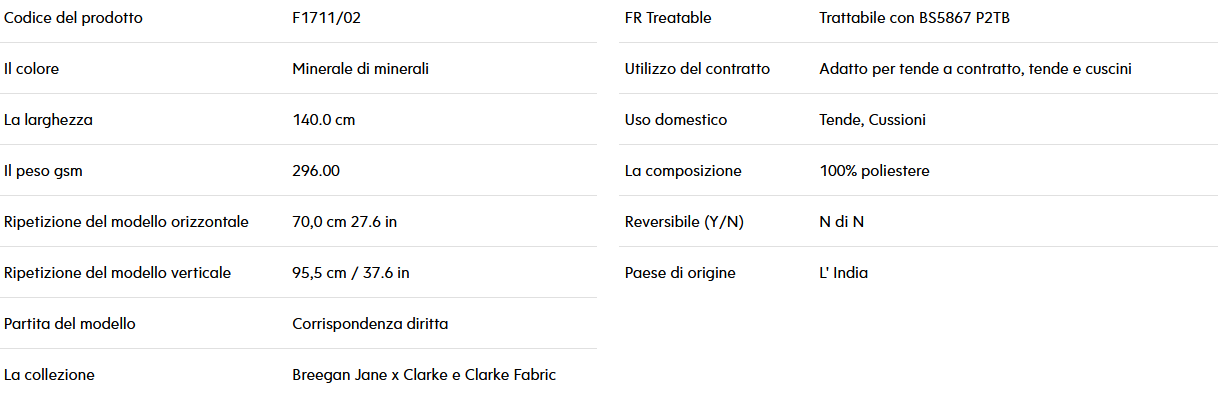Click the 'Il peso gsm' label

pos(43,171)
